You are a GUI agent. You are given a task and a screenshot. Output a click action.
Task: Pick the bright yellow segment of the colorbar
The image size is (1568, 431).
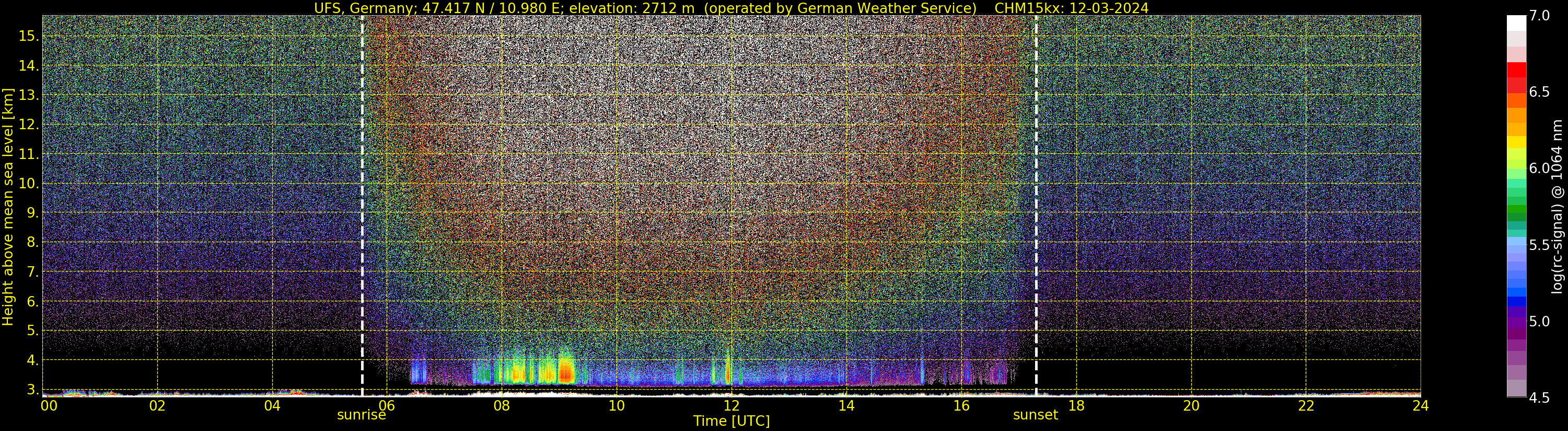(1516, 141)
